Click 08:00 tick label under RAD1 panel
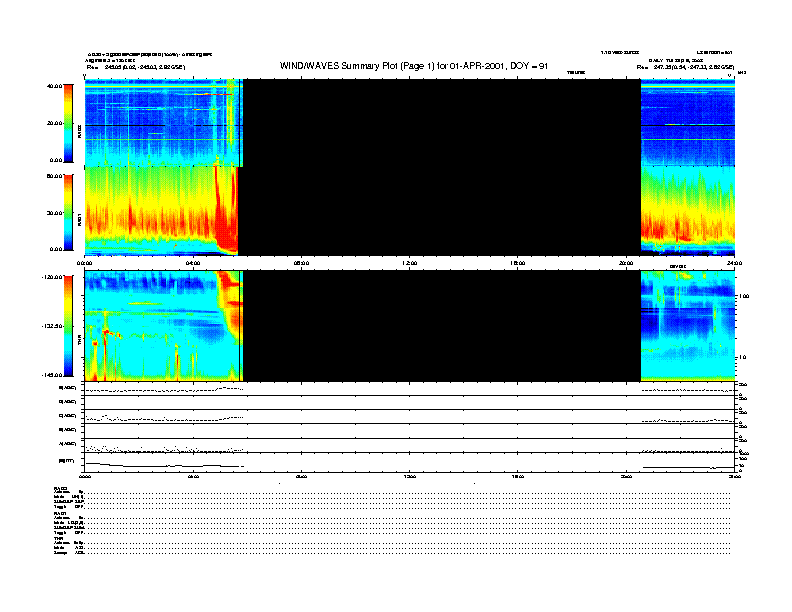The width and height of the screenshot is (792, 612). click(301, 263)
